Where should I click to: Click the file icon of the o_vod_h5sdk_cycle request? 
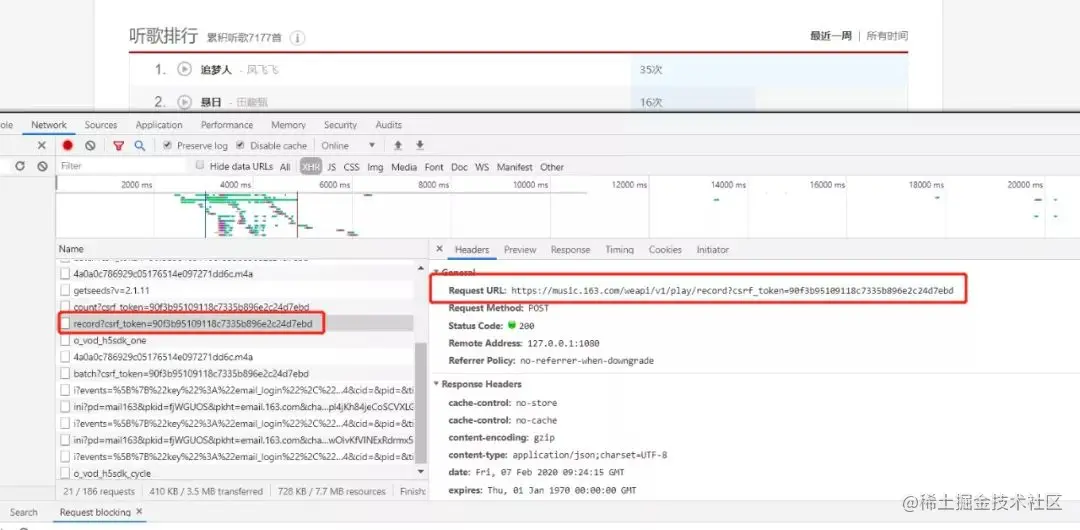pos(65,473)
